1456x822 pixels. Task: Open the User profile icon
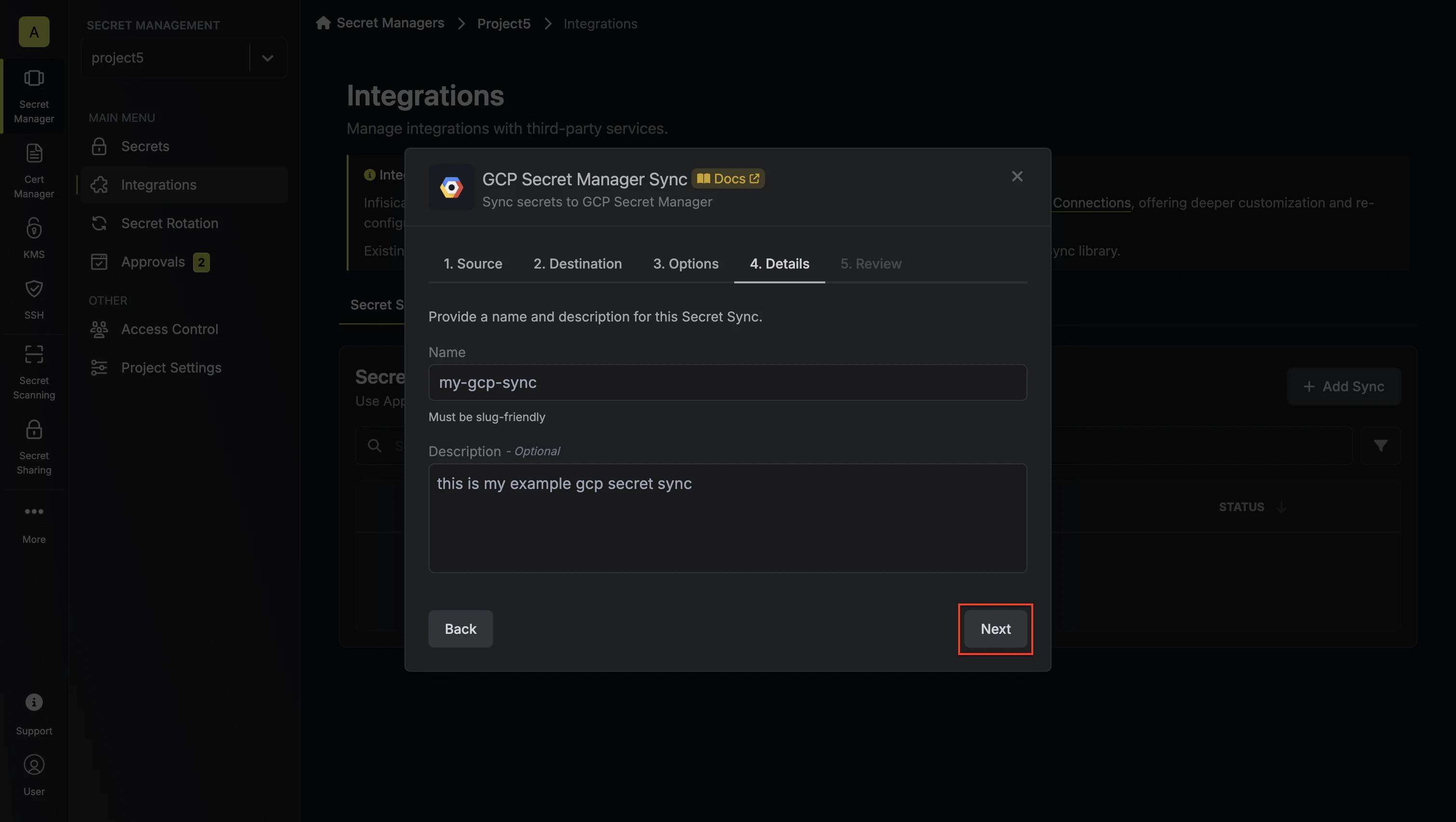pyautogui.click(x=34, y=765)
